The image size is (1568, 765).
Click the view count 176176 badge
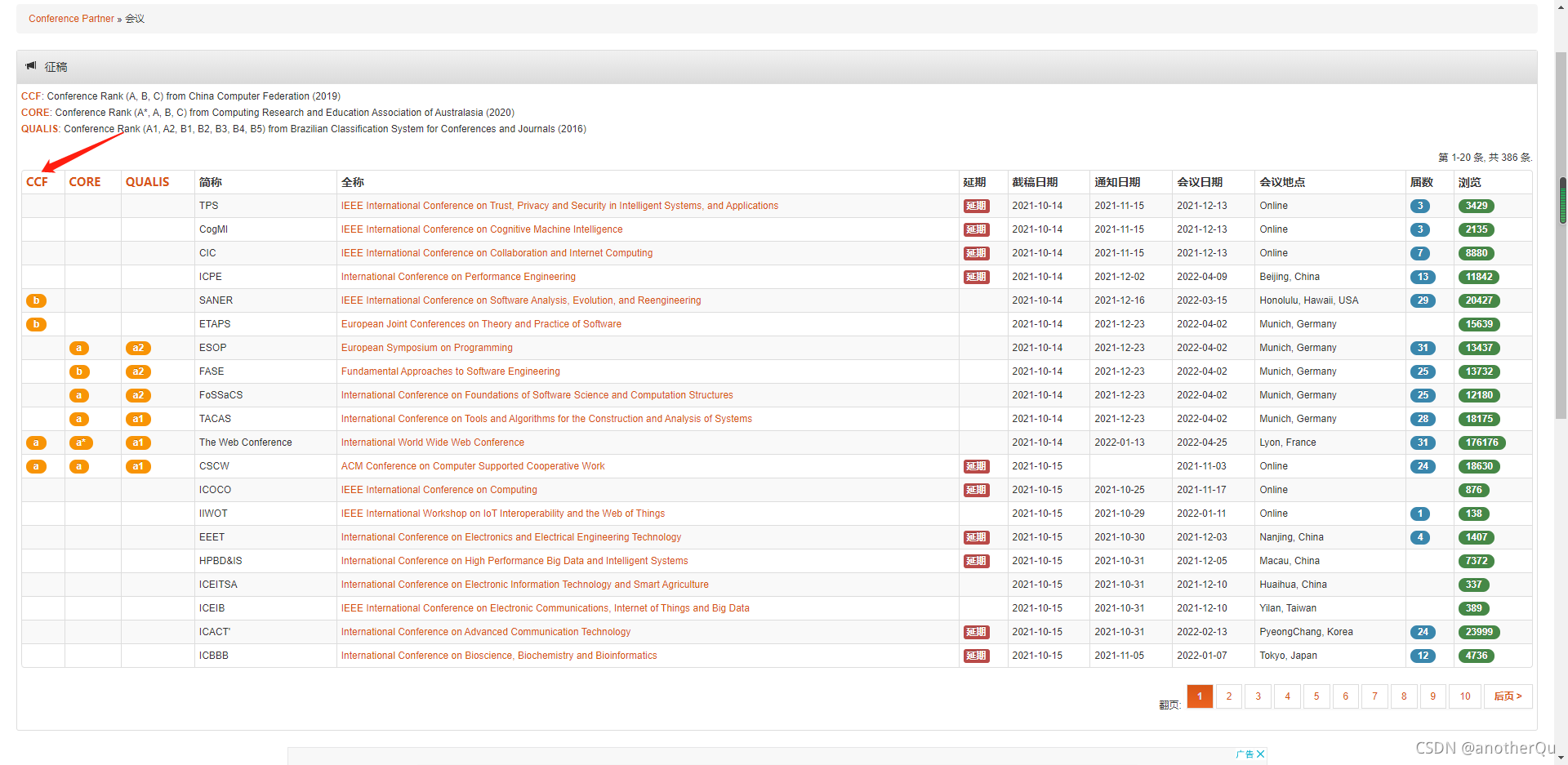tap(1482, 443)
